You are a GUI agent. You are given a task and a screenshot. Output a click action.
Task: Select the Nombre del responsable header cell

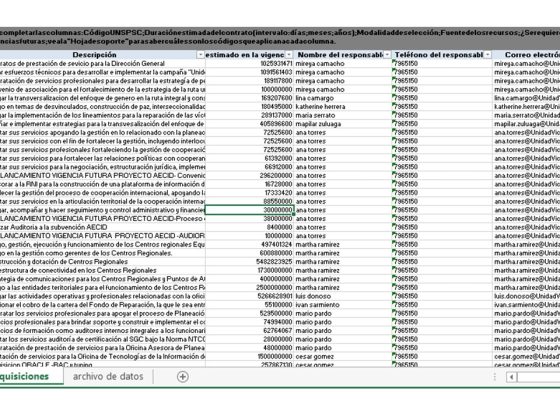[343, 55]
